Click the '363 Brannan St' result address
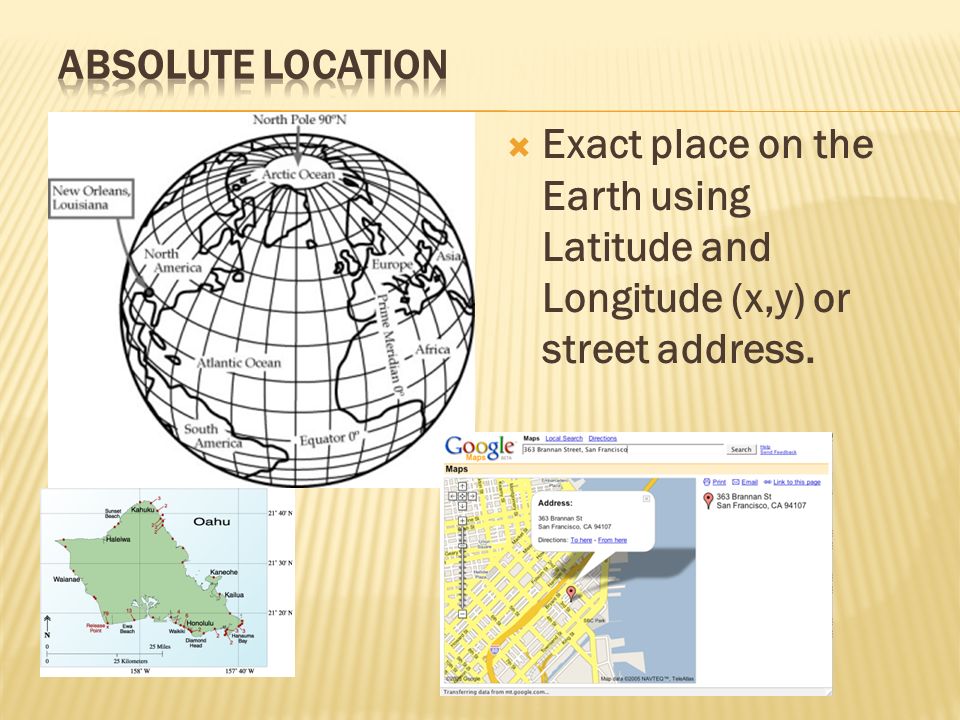 coord(744,497)
